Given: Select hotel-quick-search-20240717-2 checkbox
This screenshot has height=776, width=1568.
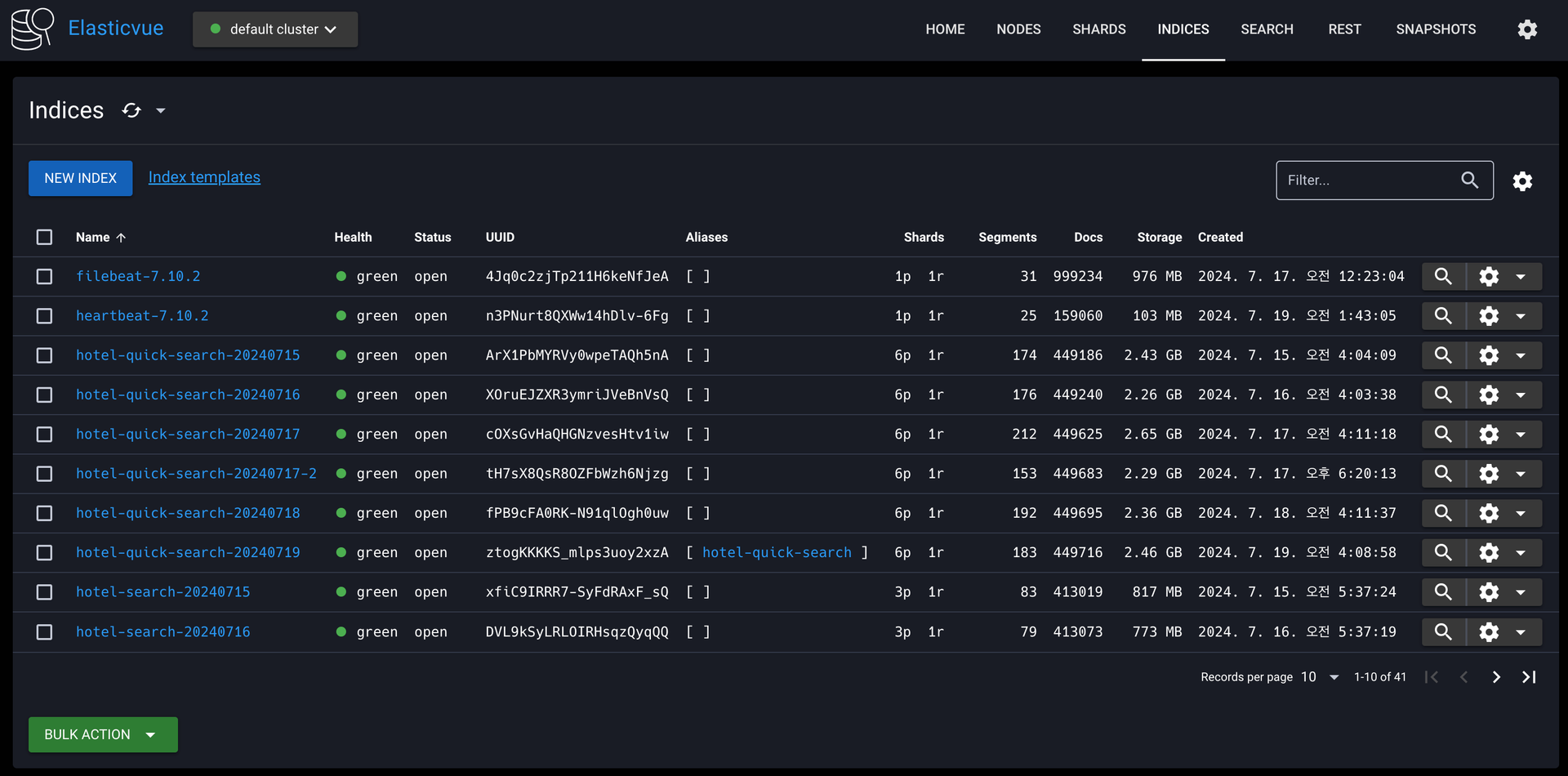Looking at the screenshot, I should point(44,474).
